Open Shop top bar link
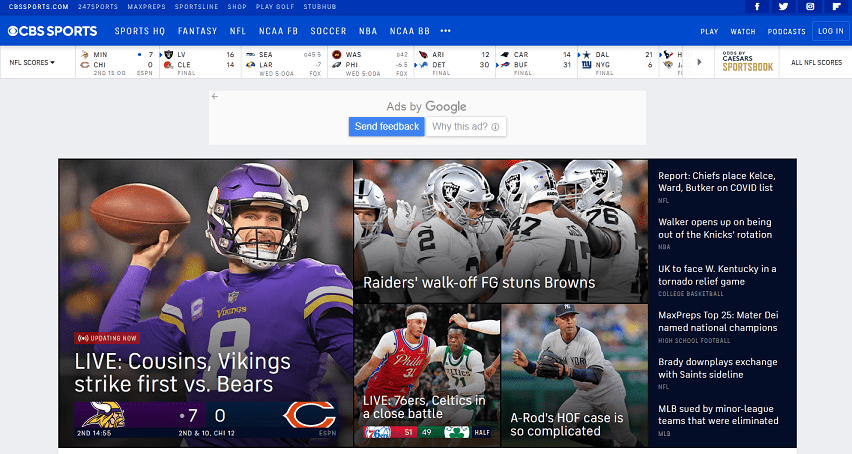The height and width of the screenshot is (454, 852). coord(237,7)
